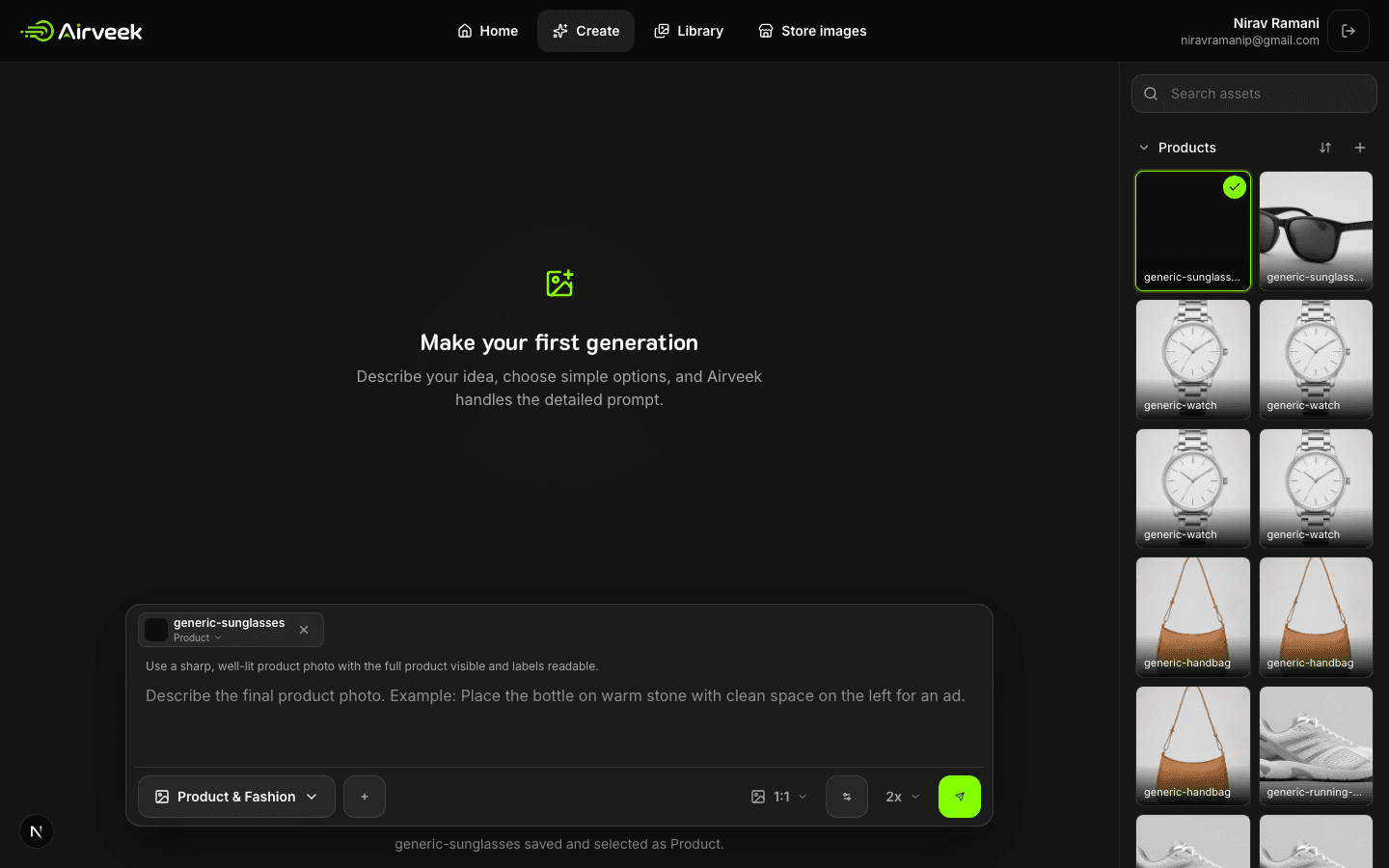Click the "Make your first generation" heading
The image size is (1389, 868).
coord(559,342)
